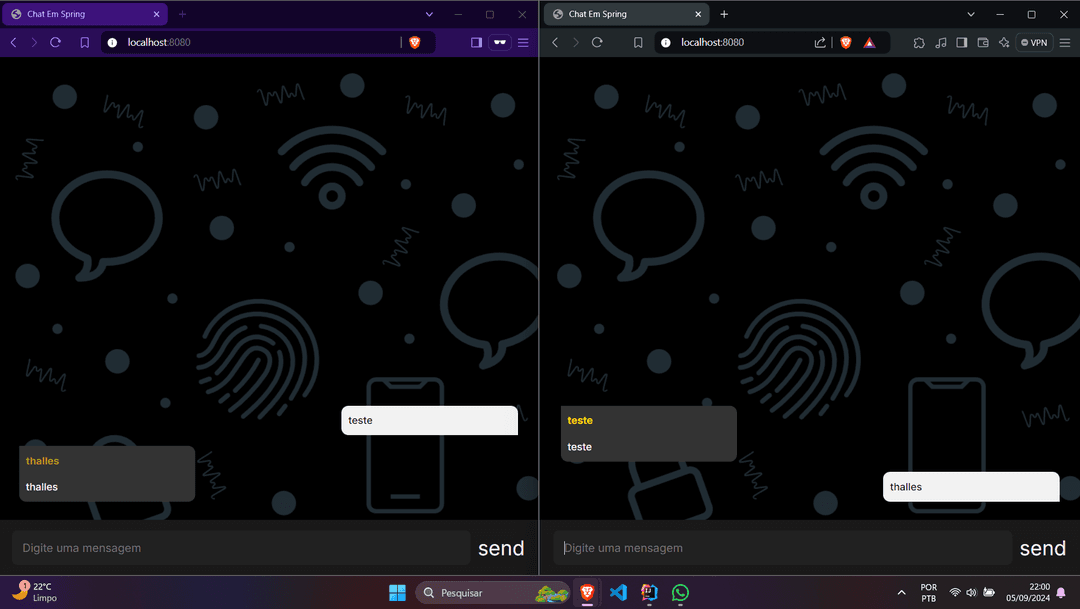Open Leo AI assistant sparkle icon
1080x609 pixels.
pyautogui.click(x=1003, y=43)
